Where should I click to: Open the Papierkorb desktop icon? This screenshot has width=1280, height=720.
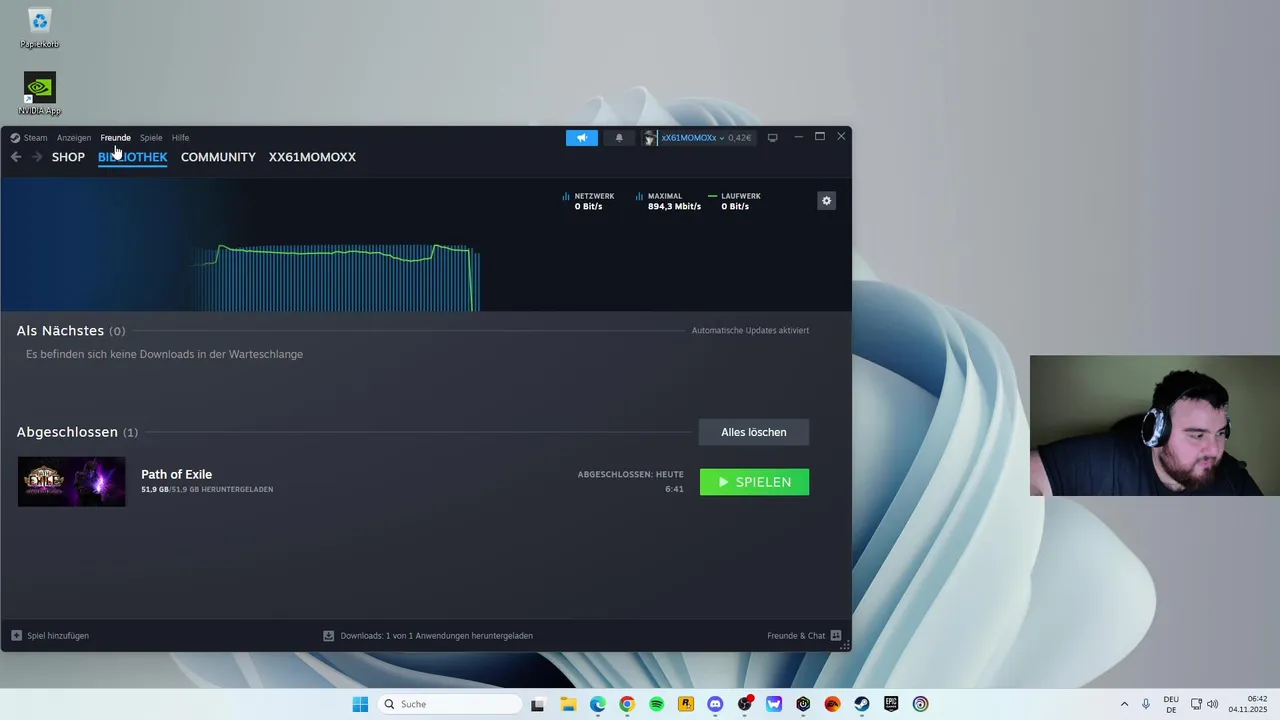click(40, 28)
